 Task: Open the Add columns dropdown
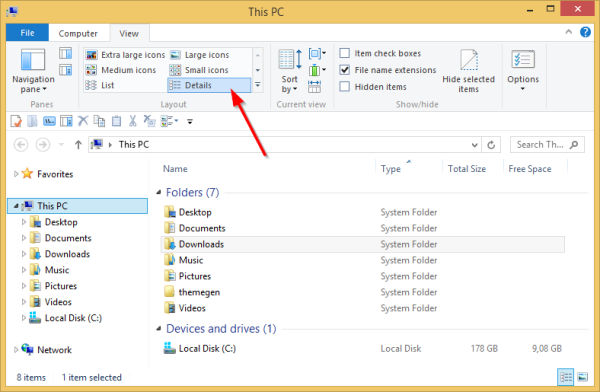pos(317,70)
